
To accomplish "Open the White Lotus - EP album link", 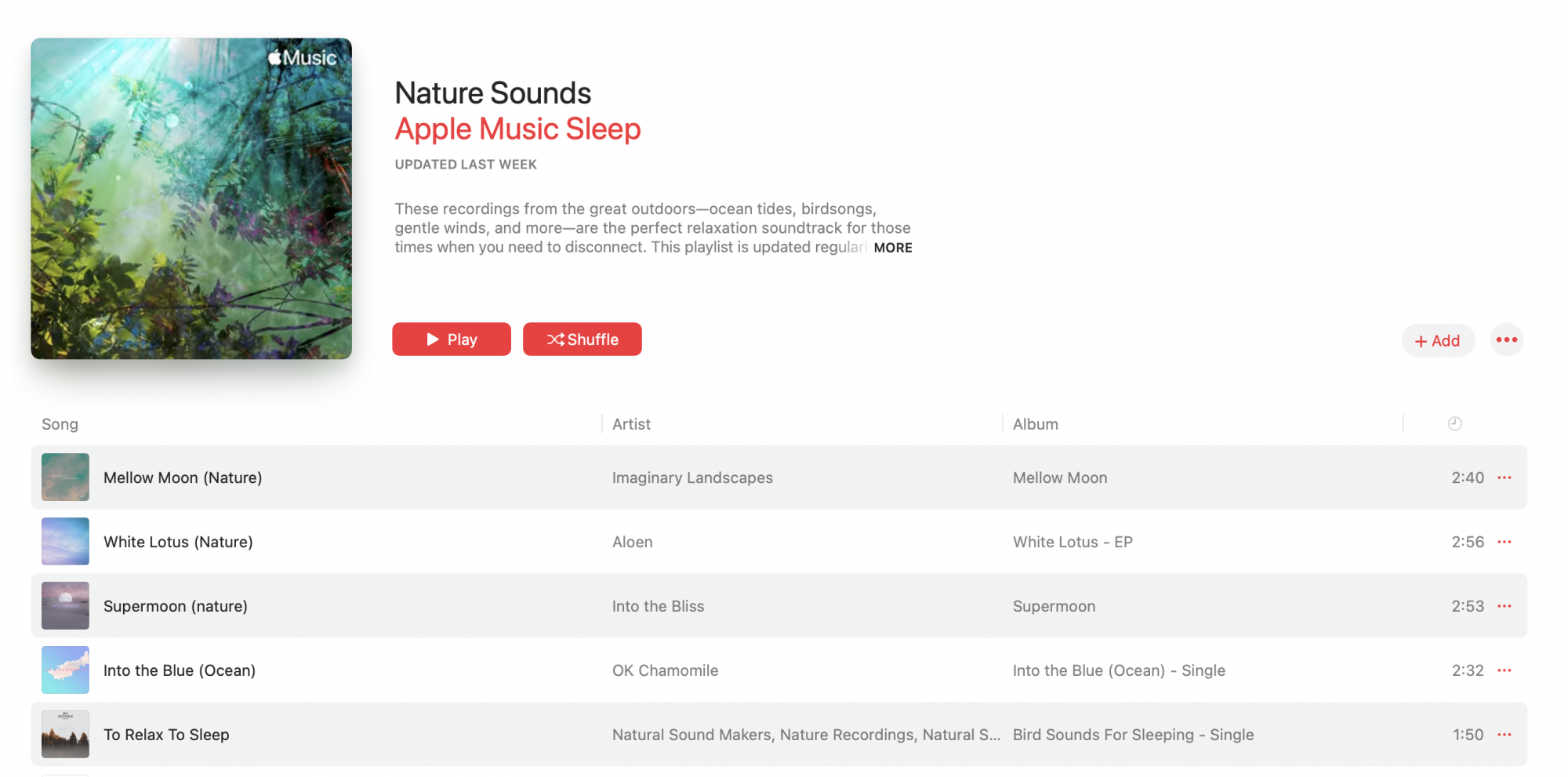I will (x=1073, y=542).
